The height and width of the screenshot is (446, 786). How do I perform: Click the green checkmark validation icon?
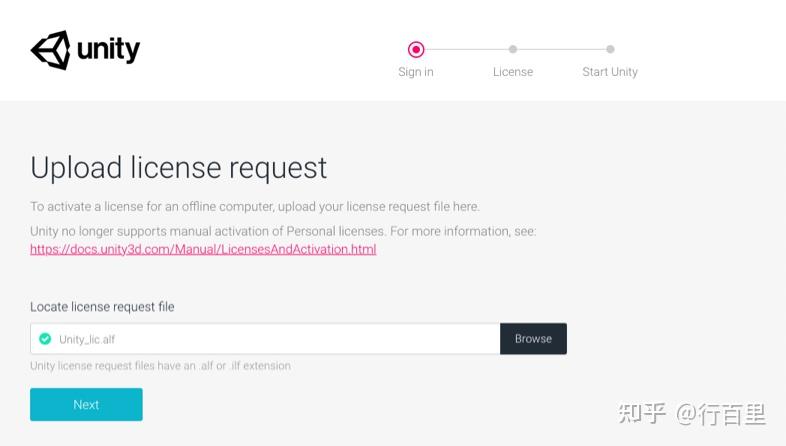point(45,339)
